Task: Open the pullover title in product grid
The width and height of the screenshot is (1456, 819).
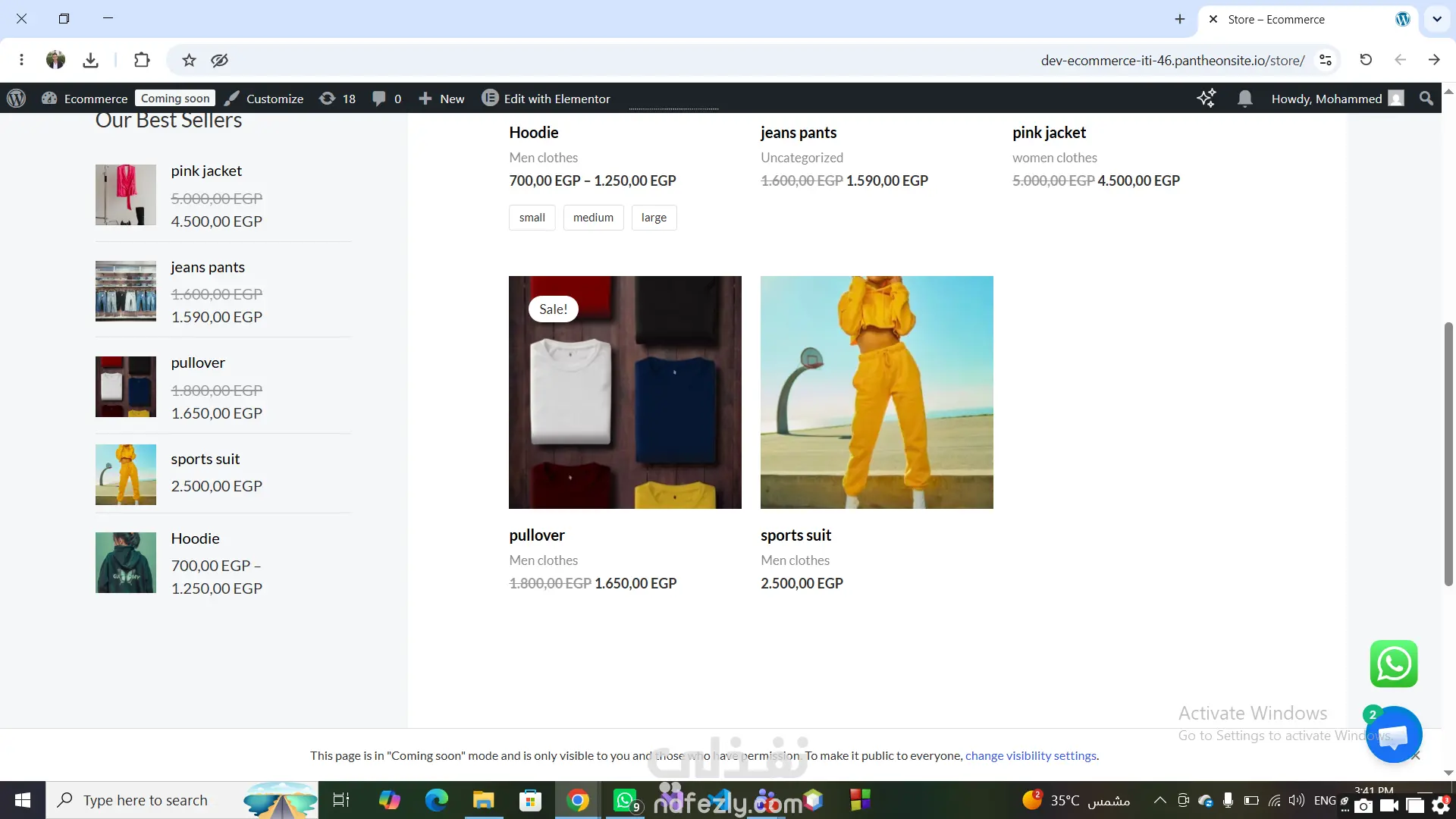Action: click(x=537, y=535)
